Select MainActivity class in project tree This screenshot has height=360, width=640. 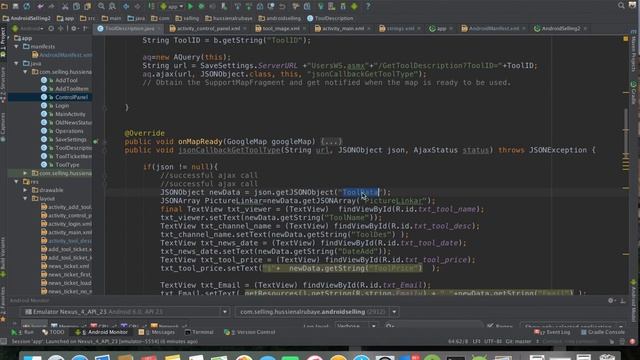70,114
